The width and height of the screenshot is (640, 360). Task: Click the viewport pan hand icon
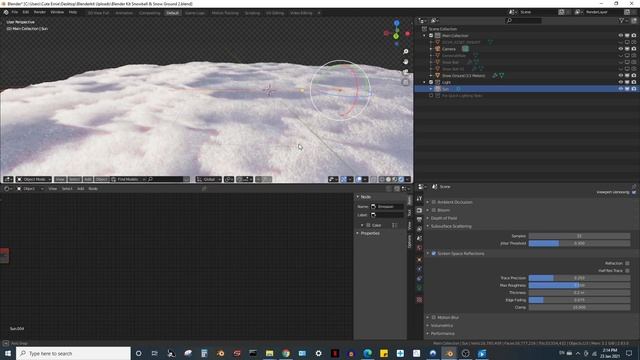405,62
